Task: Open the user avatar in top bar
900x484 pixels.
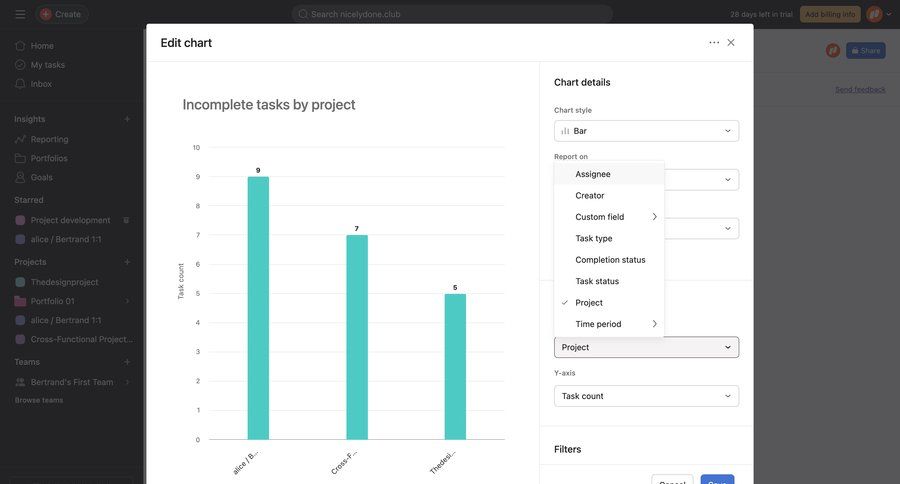Action: tap(874, 14)
